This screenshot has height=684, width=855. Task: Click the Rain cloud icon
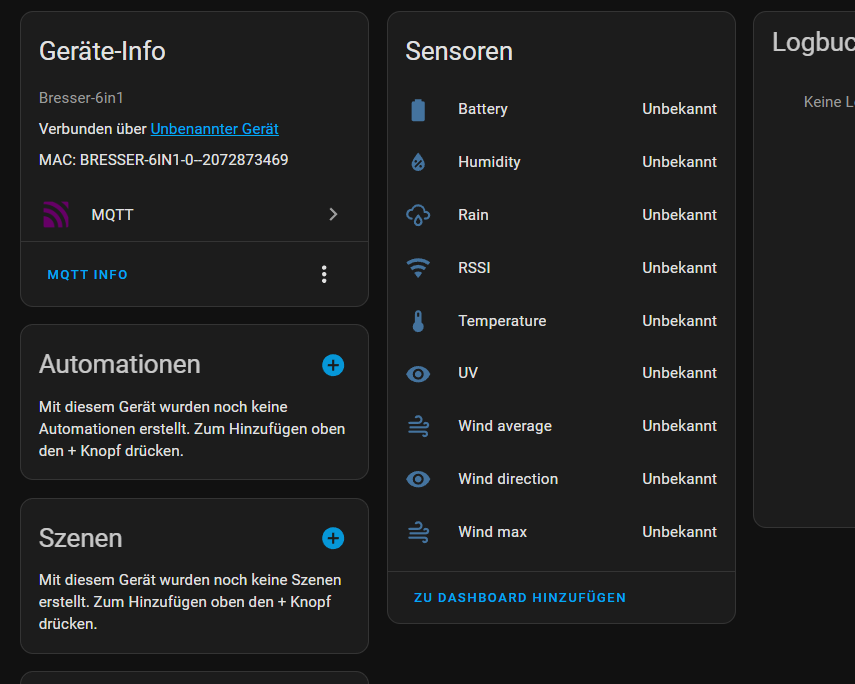pyautogui.click(x=418, y=215)
